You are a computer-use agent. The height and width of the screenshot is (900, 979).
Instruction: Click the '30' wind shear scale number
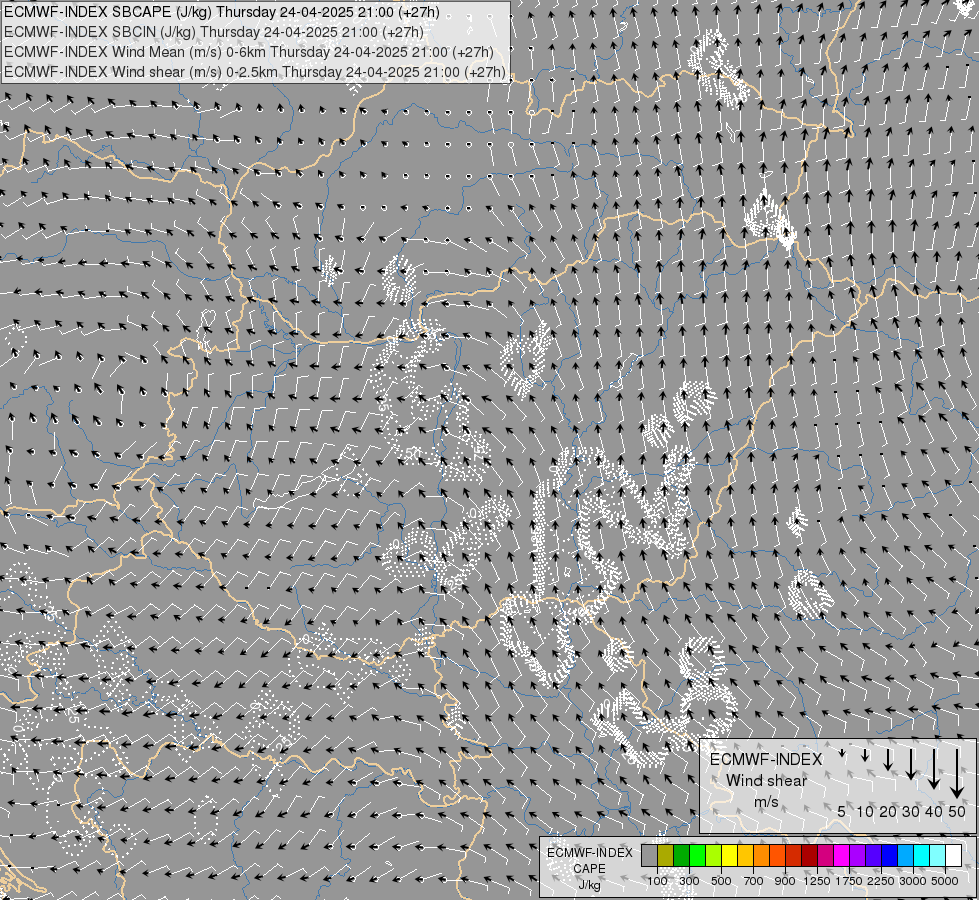click(x=911, y=811)
